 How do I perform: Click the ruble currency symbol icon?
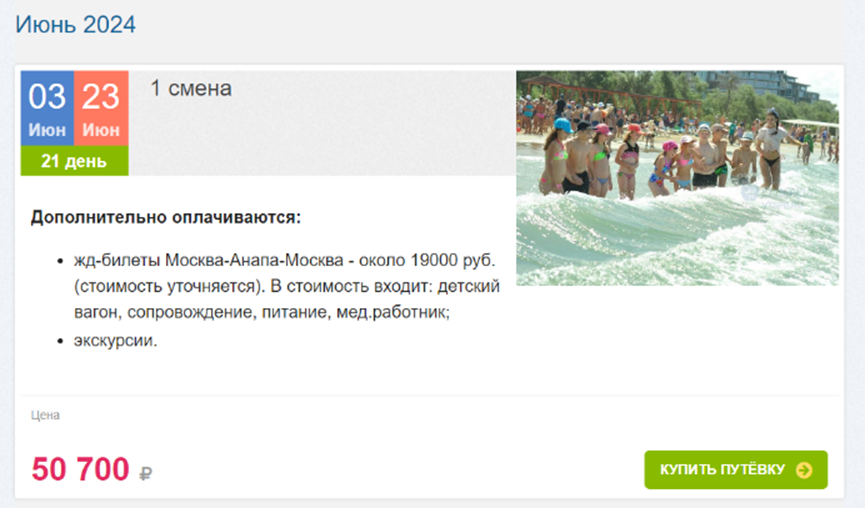pos(145,473)
